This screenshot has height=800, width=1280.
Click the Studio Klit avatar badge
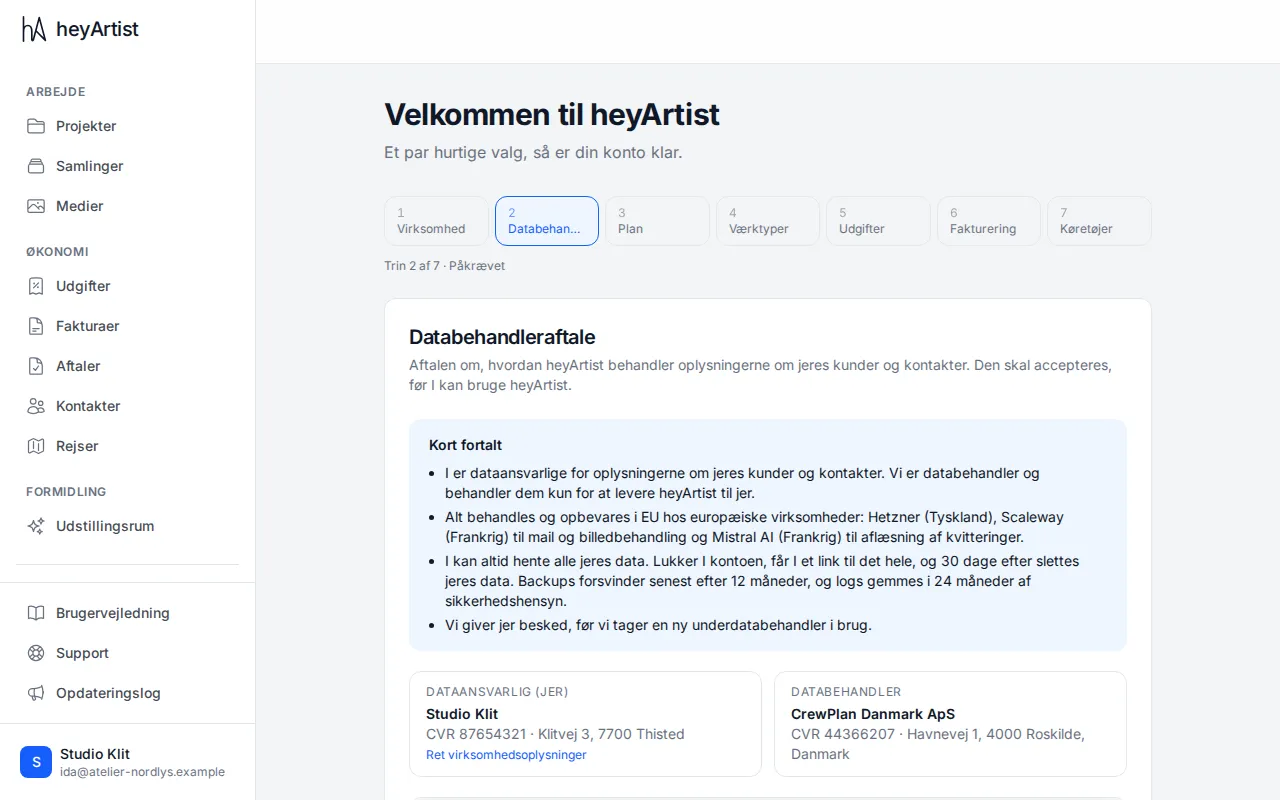click(x=36, y=762)
